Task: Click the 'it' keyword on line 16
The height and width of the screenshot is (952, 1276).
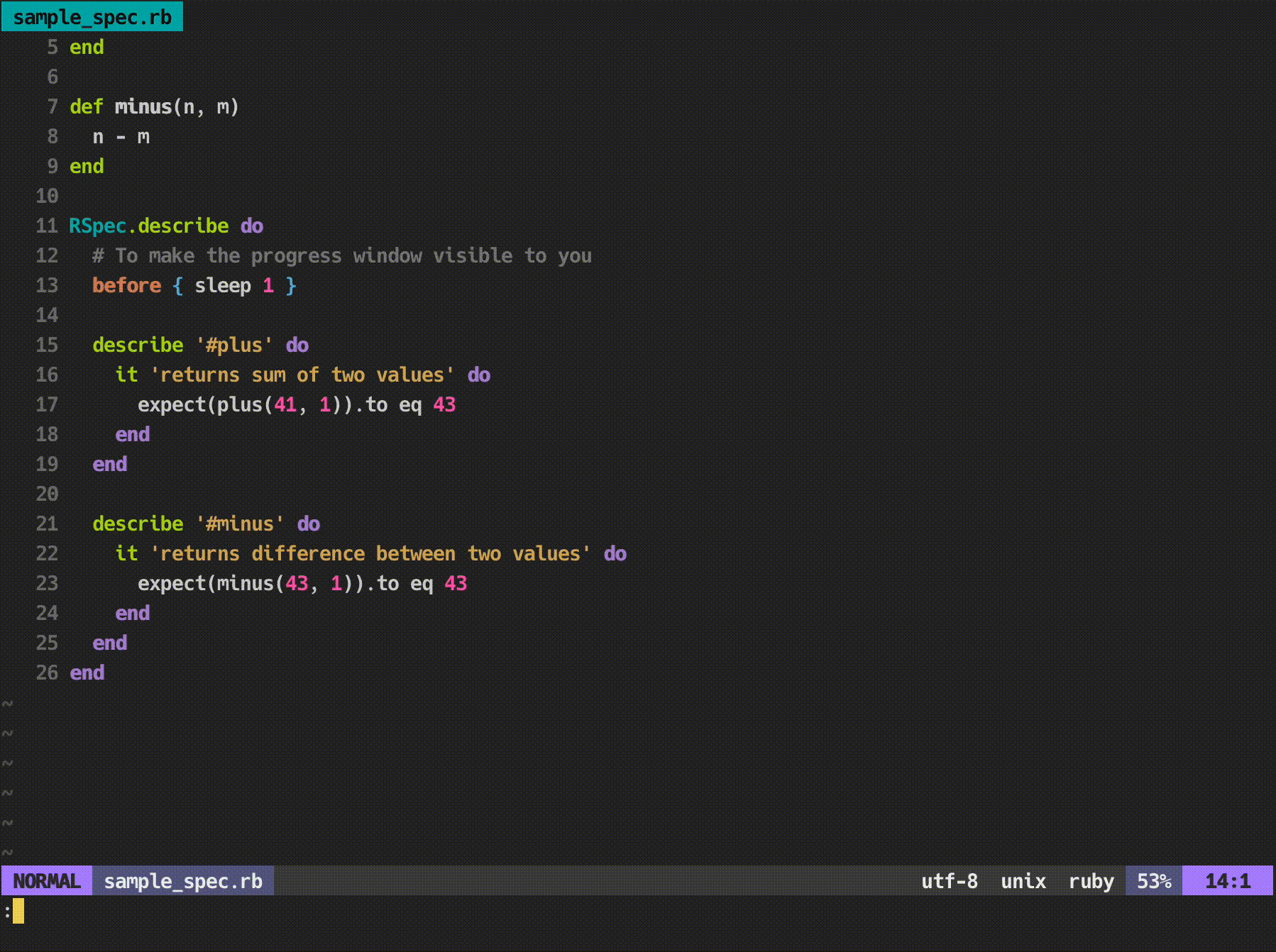Action: (126, 375)
